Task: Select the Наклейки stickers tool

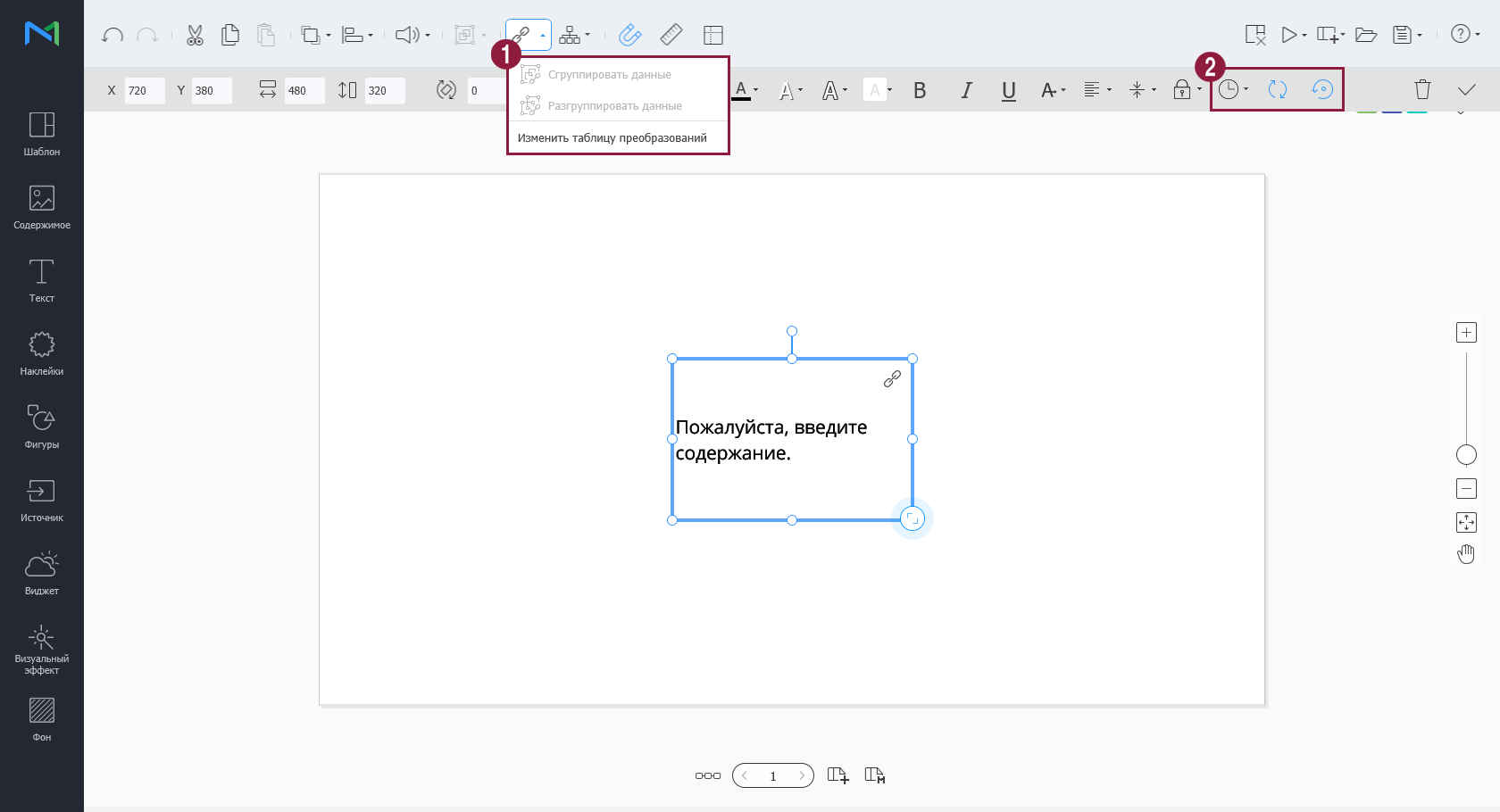Action: tap(42, 353)
